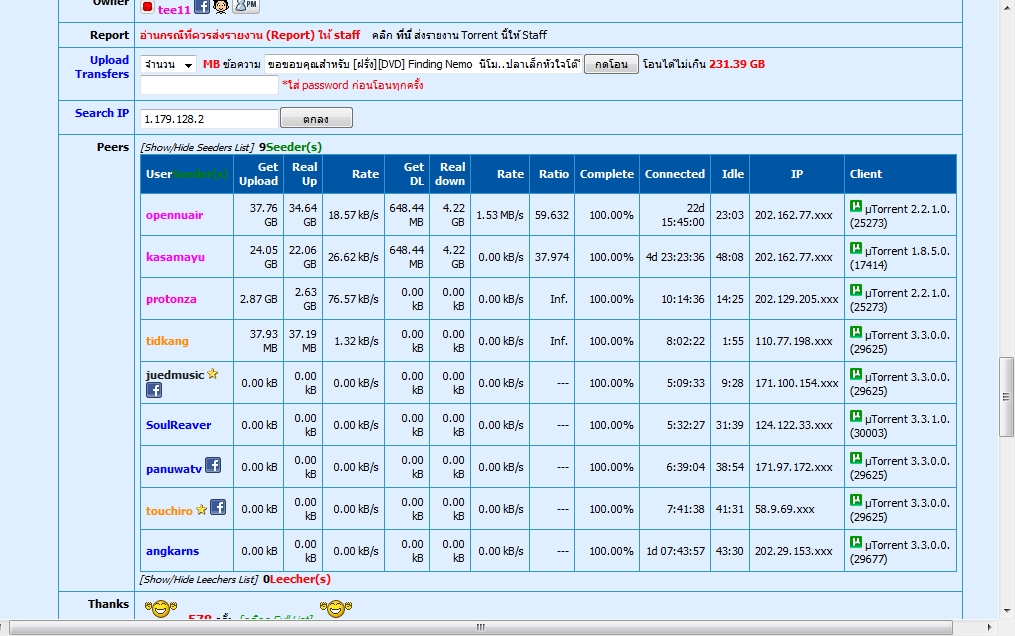Image resolution: width=1015 pixels, height=636 pixels.
Task: Click the µTorrent icon in panuwatv's row
Action: (x=856, y=459)
